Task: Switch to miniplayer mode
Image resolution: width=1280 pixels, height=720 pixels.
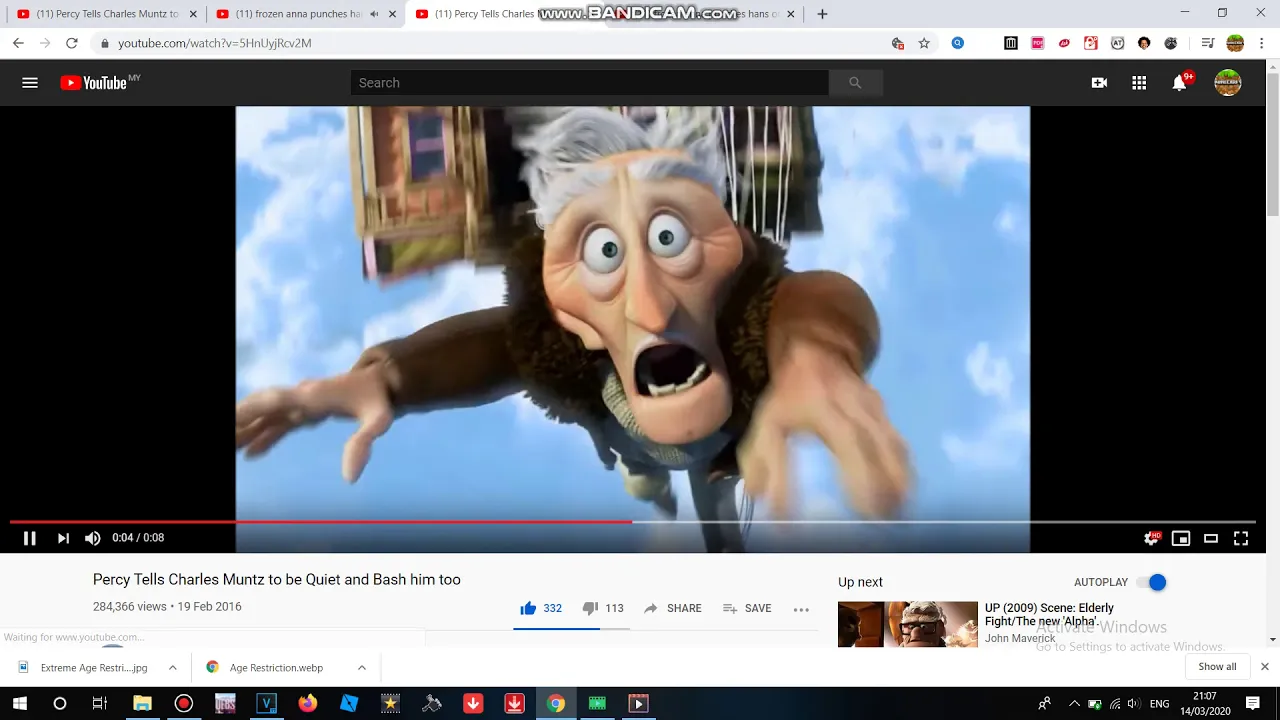Action: (1181, 538)
